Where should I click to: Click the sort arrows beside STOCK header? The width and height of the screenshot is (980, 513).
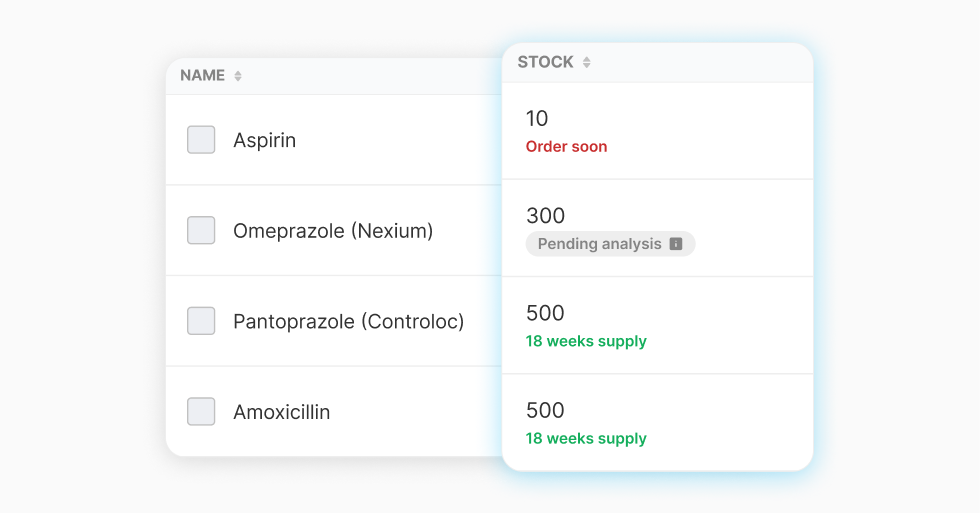point(587,62)
